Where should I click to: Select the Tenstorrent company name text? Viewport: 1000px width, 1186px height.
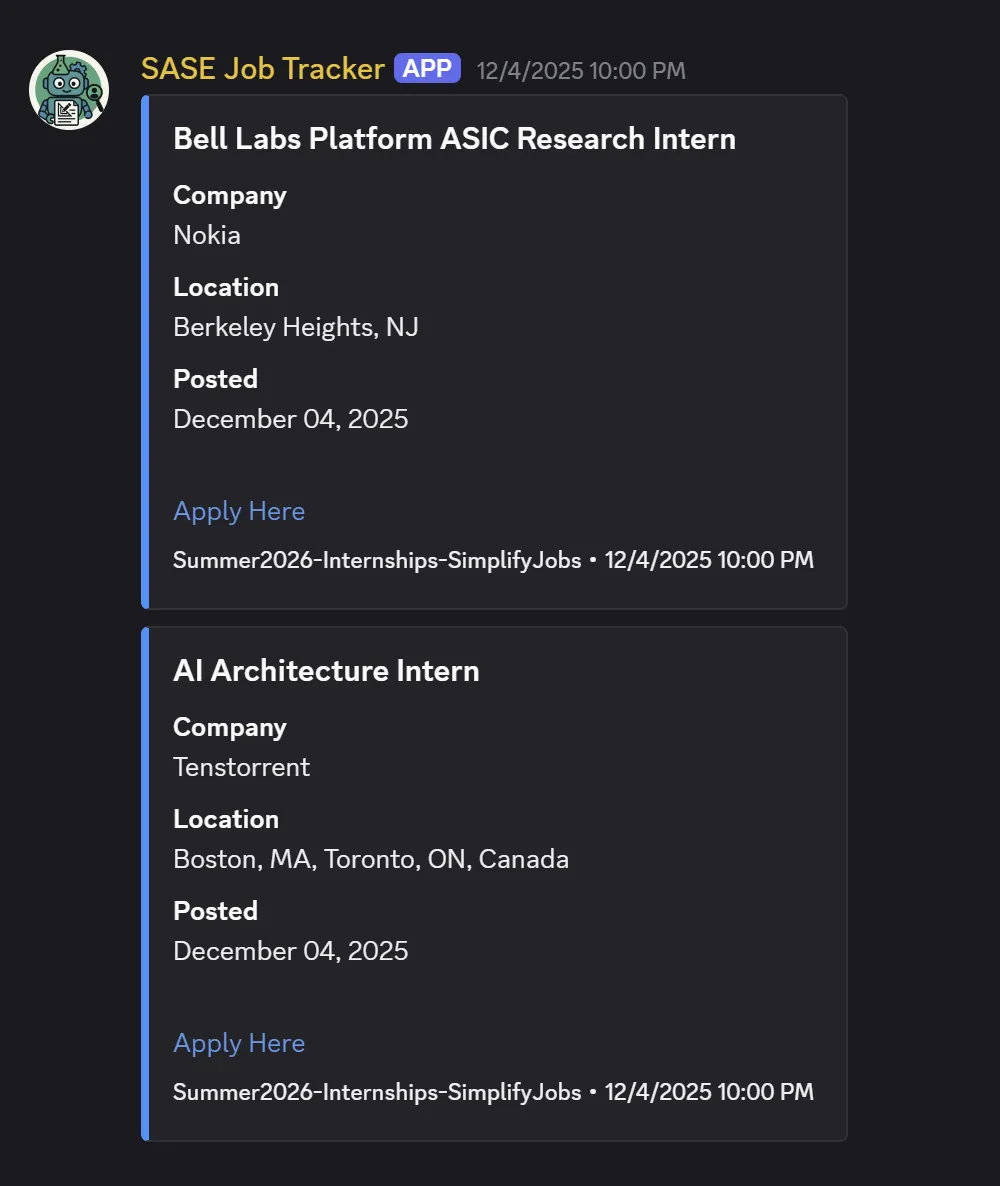(241, 767)
